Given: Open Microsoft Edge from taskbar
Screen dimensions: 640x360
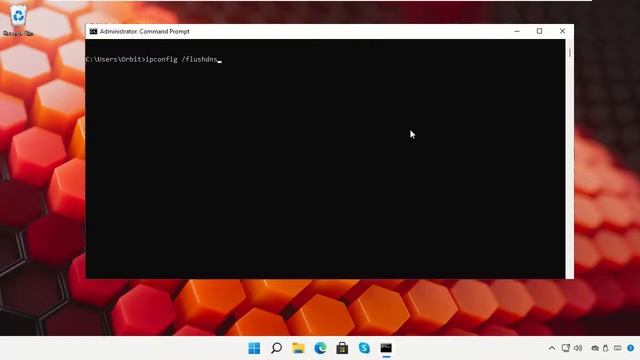Looking at the screenshot, I should point(320,348).
